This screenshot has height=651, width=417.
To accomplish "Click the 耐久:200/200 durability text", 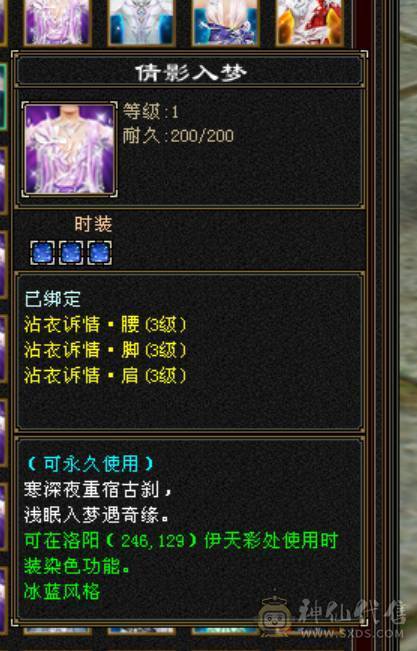I will 178,136.
